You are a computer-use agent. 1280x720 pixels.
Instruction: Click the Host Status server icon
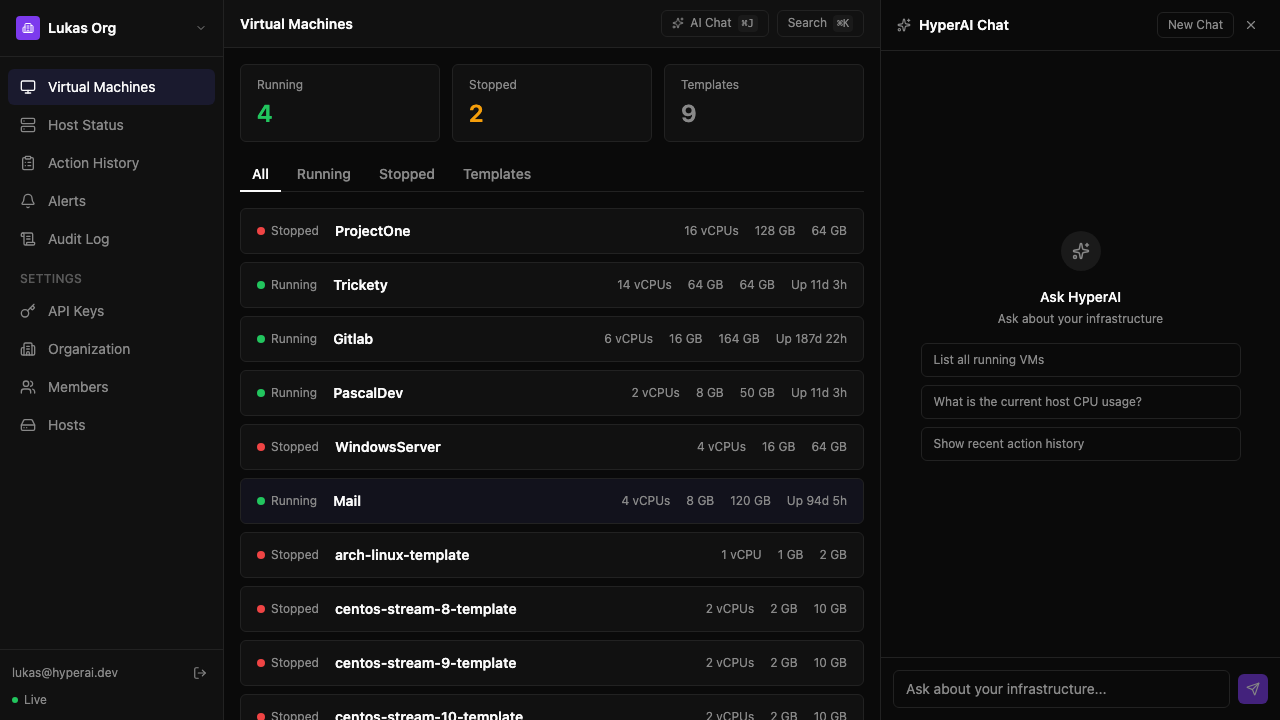[x=28, y=125]
